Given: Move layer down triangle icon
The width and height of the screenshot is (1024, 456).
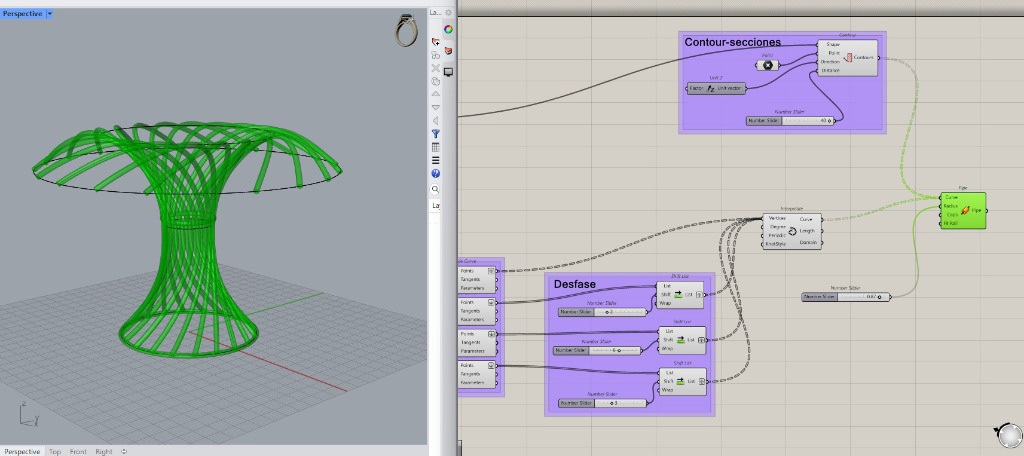Looking at the screenshot, I should pyautogui.click(x=436, y=107).
